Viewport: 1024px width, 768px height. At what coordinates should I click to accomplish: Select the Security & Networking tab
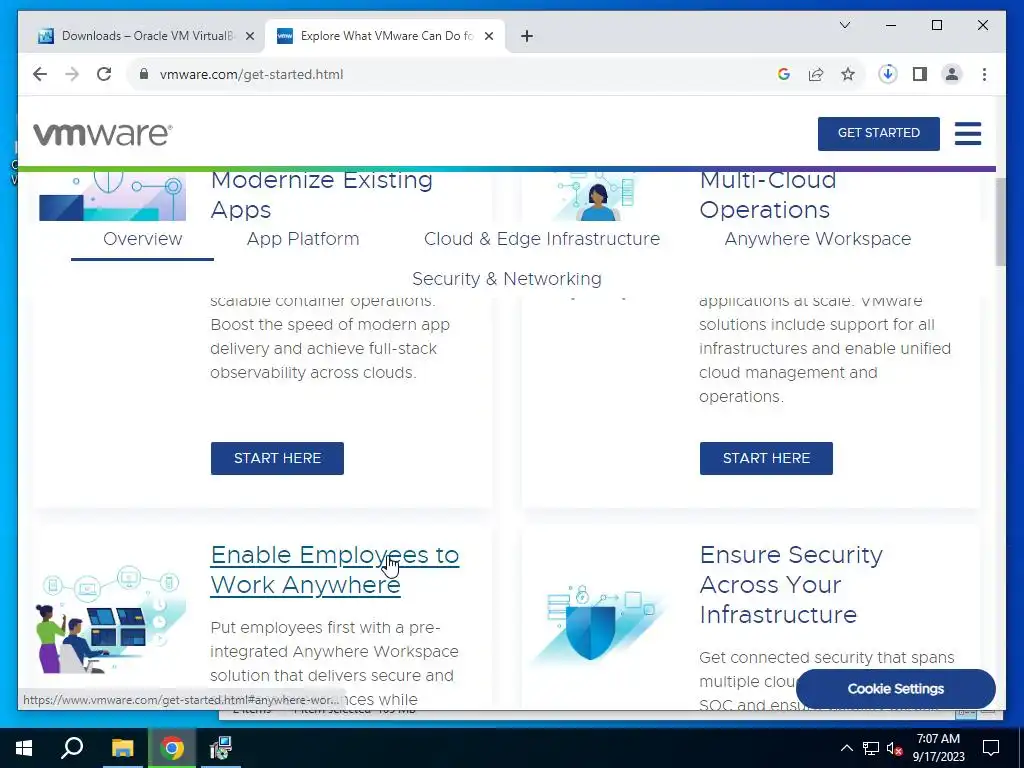(507, 279)
